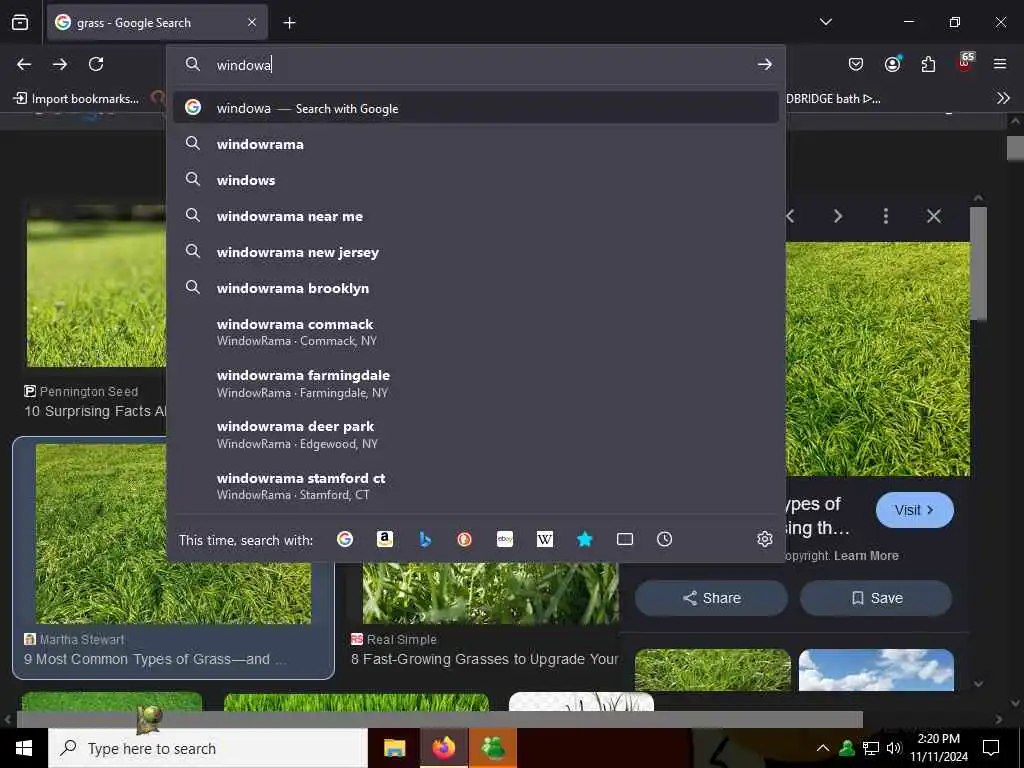Click the Save button

point(876,598)
